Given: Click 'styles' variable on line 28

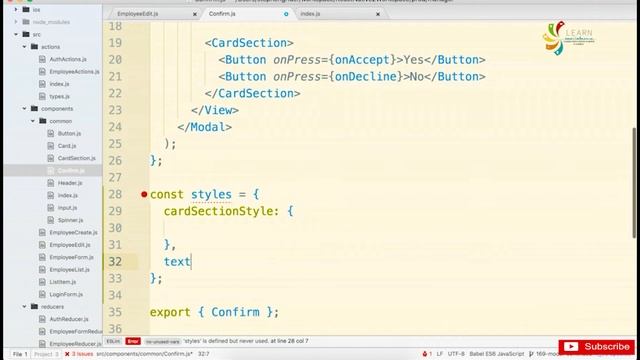Looking at the screenshot, I should pyautogui.click(x=211, y=194).
